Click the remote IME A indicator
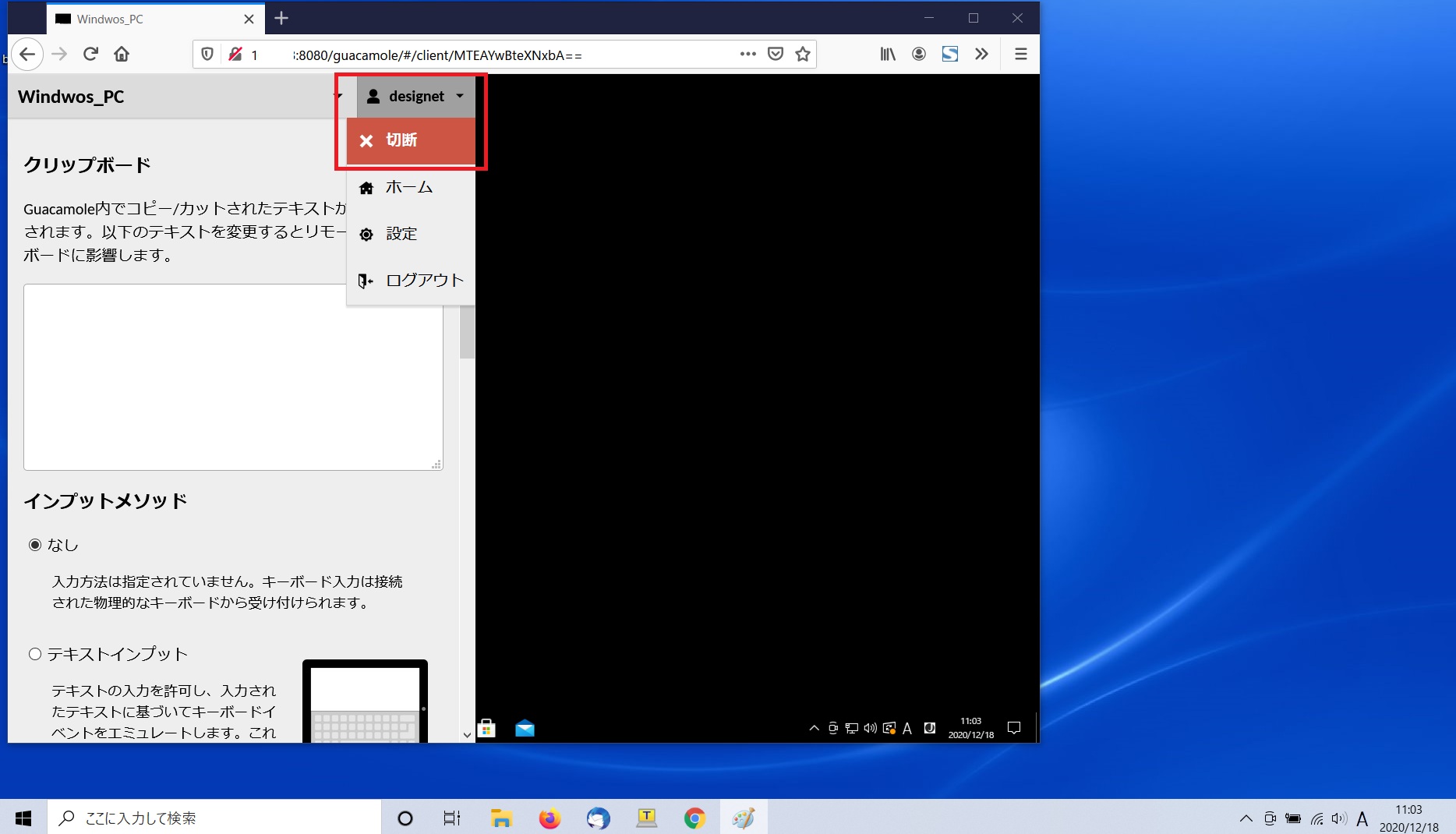This screenshot has height=834, width=1456. point(907,728)
